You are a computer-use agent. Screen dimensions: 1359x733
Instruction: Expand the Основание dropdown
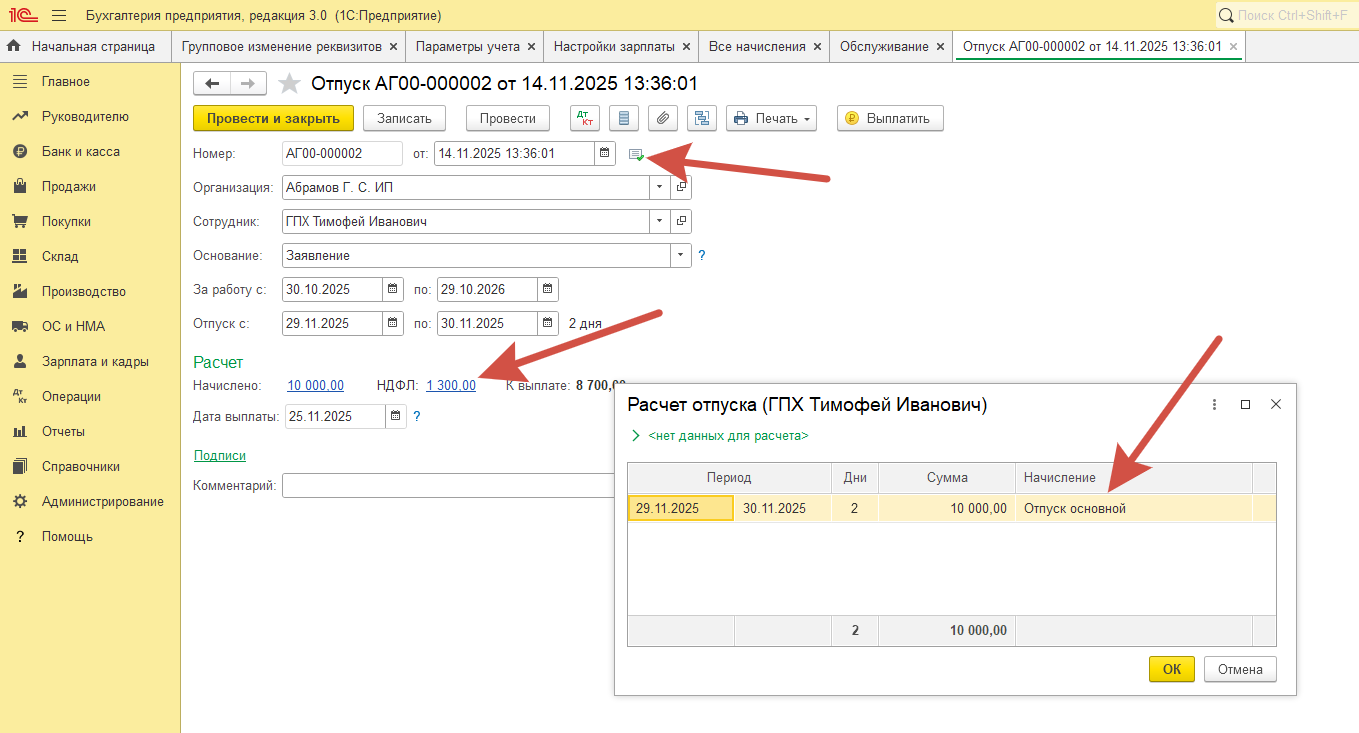(x=681, y=255)
